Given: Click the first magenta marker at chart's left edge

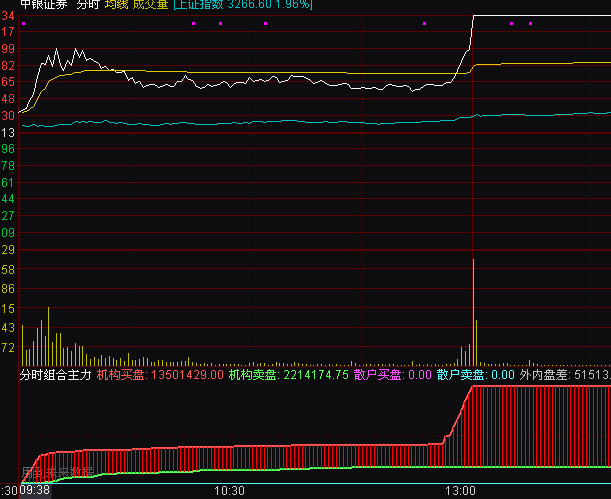Looking at the screenshot, I should coord(23,23).
